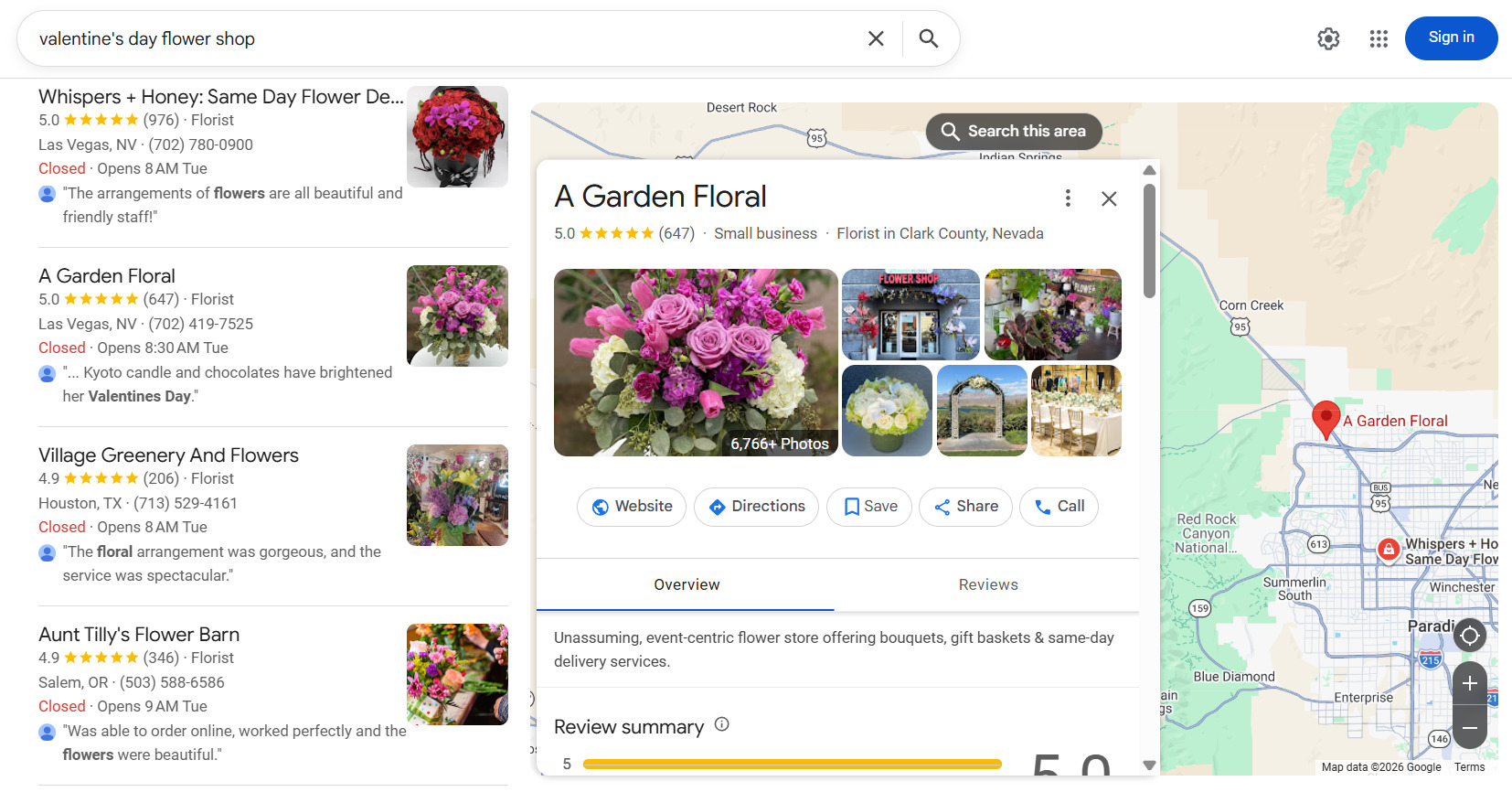Open the wedding arch photo
Viewport: 1512px width, 792px height.
(x=982, y=411)
